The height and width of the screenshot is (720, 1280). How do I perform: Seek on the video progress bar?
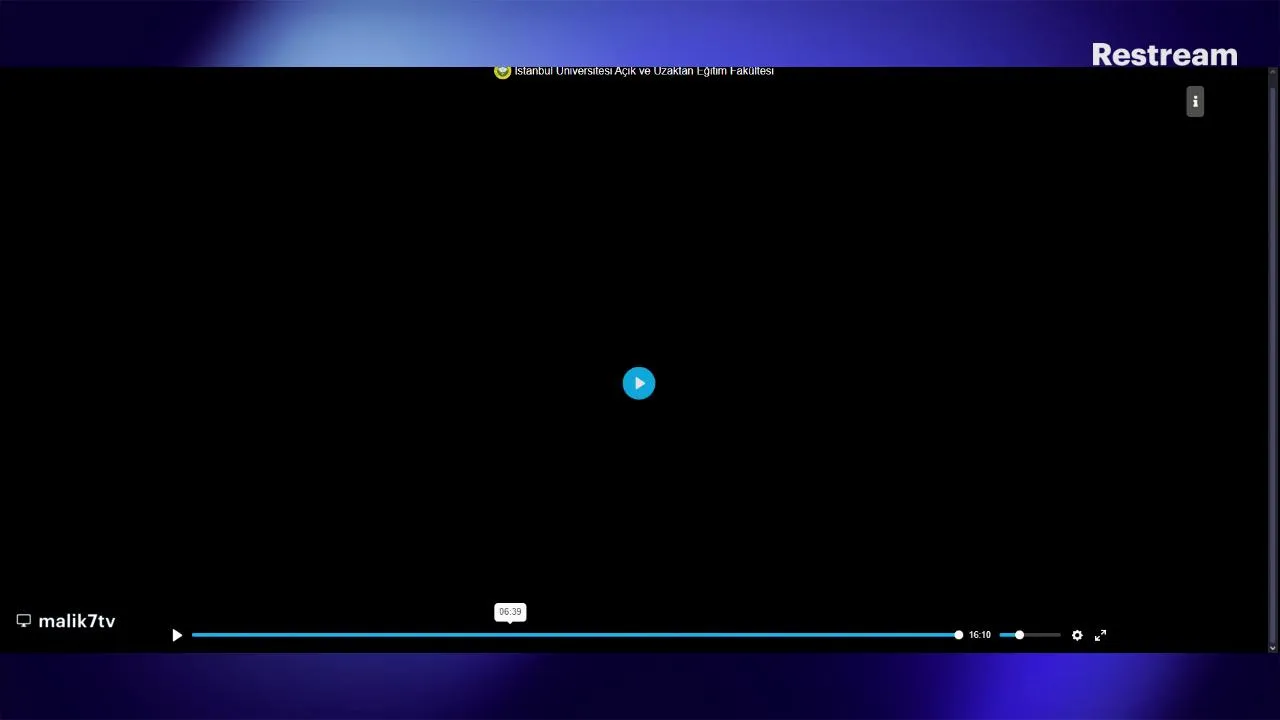[x=575, y=635]
